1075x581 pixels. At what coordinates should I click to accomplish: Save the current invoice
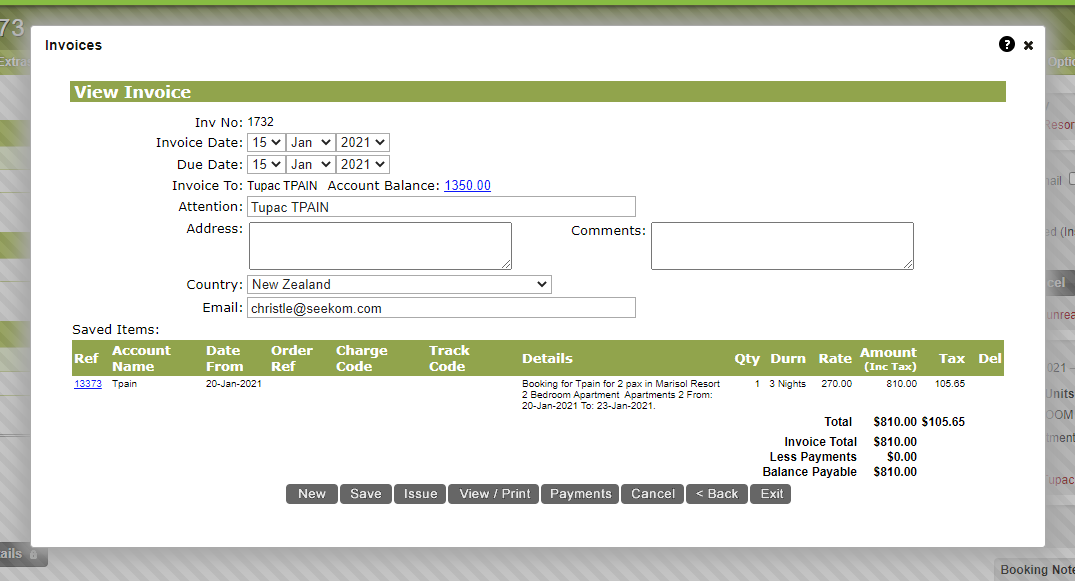[x=365, y=493]
